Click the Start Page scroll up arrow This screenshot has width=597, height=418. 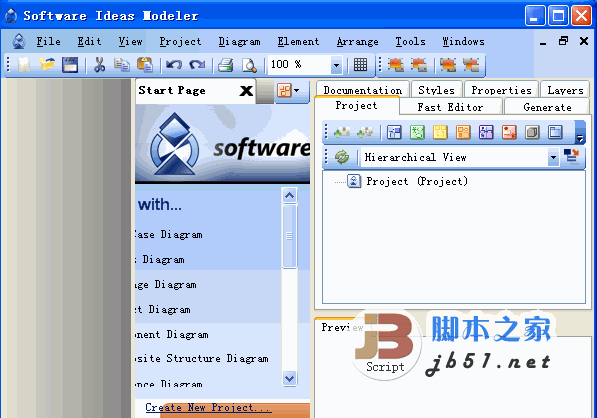(289, 195)
